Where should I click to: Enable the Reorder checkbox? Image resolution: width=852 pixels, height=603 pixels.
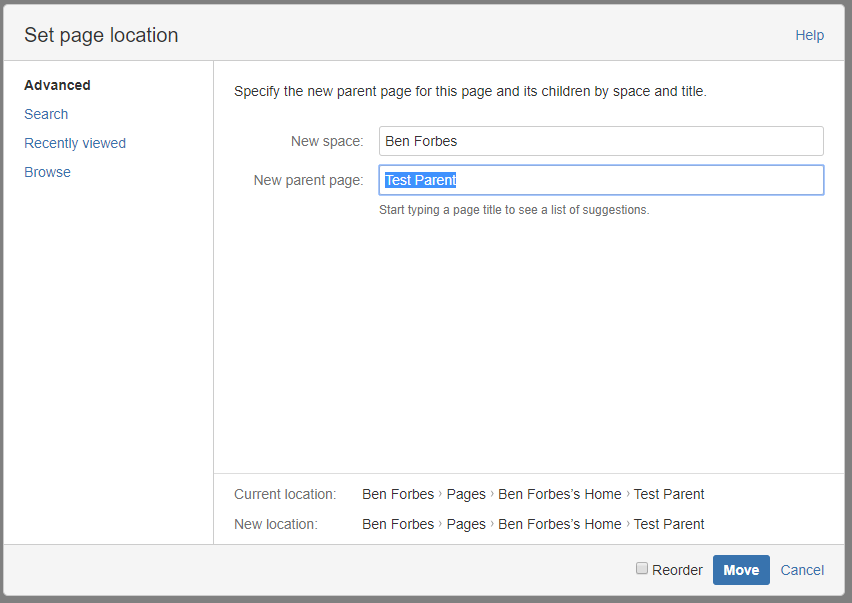642,568
